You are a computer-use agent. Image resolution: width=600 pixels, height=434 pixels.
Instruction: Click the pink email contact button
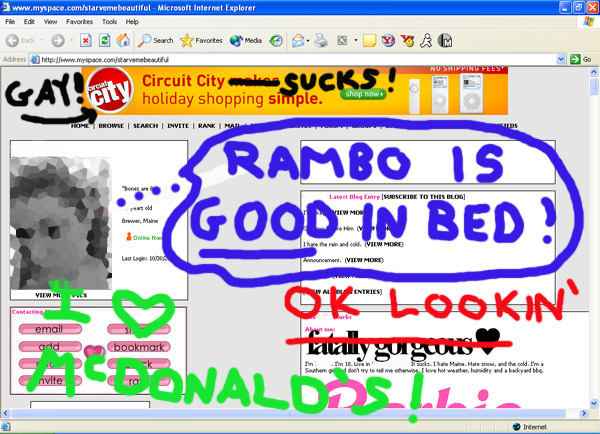click(50, 329)
